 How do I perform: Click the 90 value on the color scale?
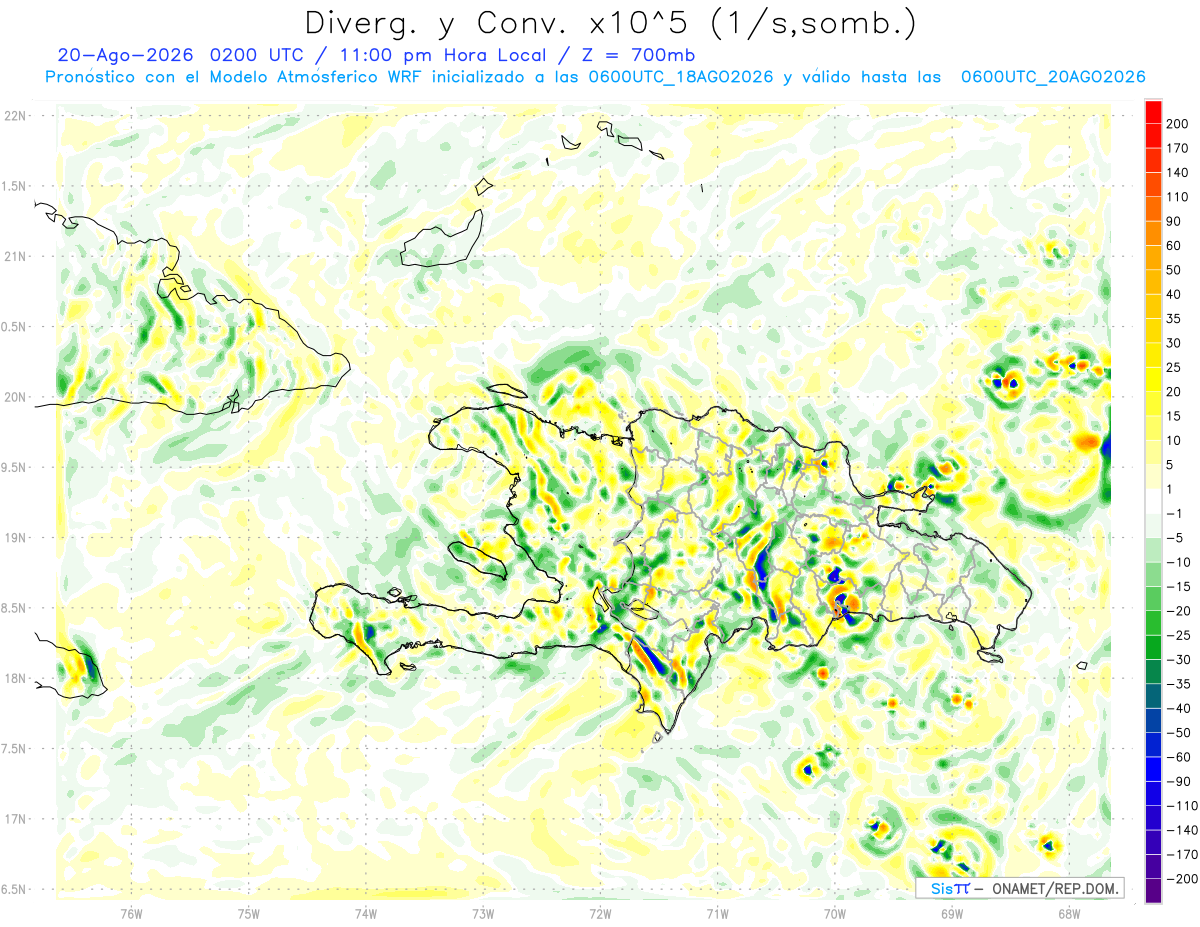pos(1174,221)
